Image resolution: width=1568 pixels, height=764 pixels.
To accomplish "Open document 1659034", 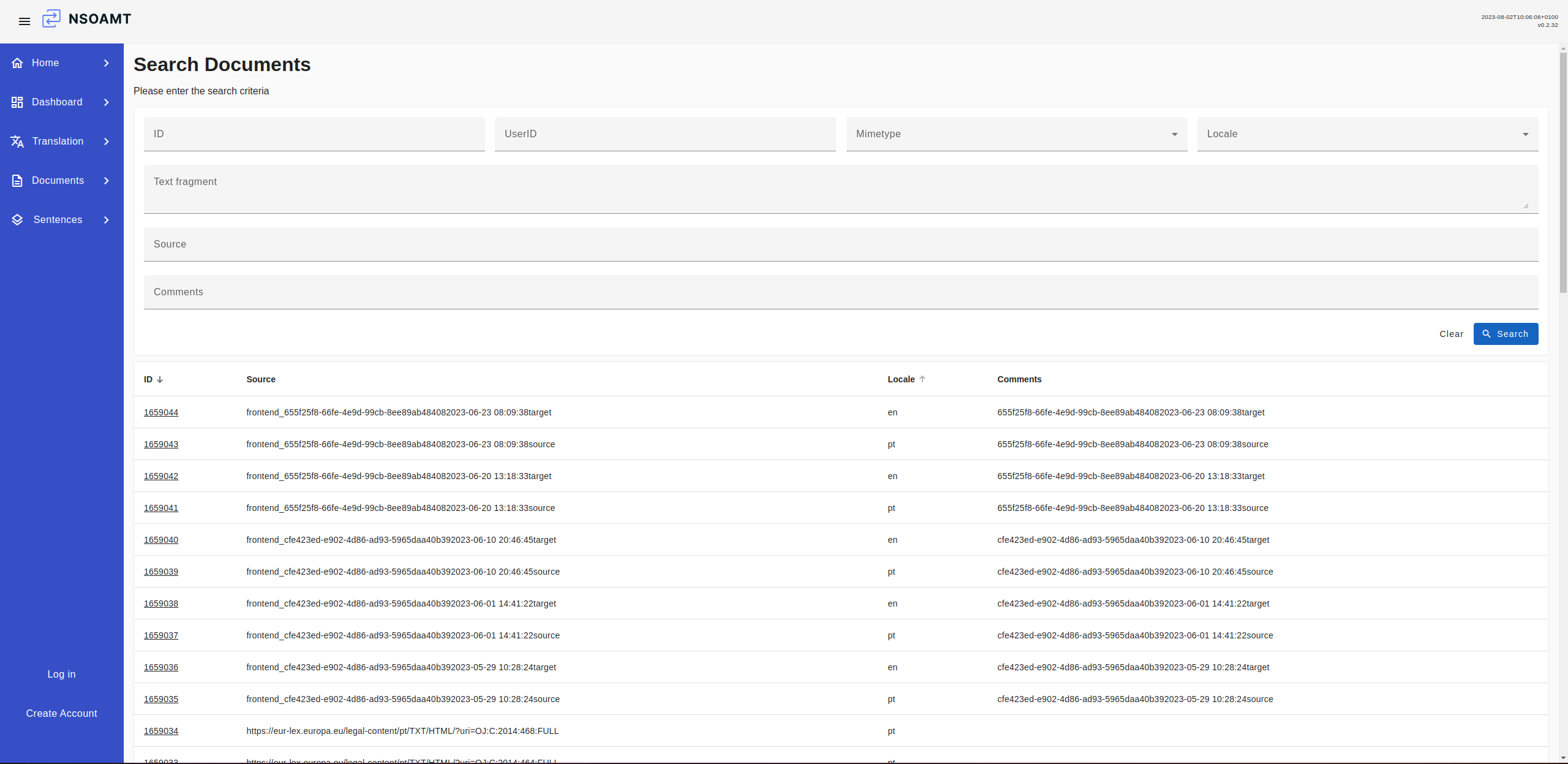I will coord(161,731).
